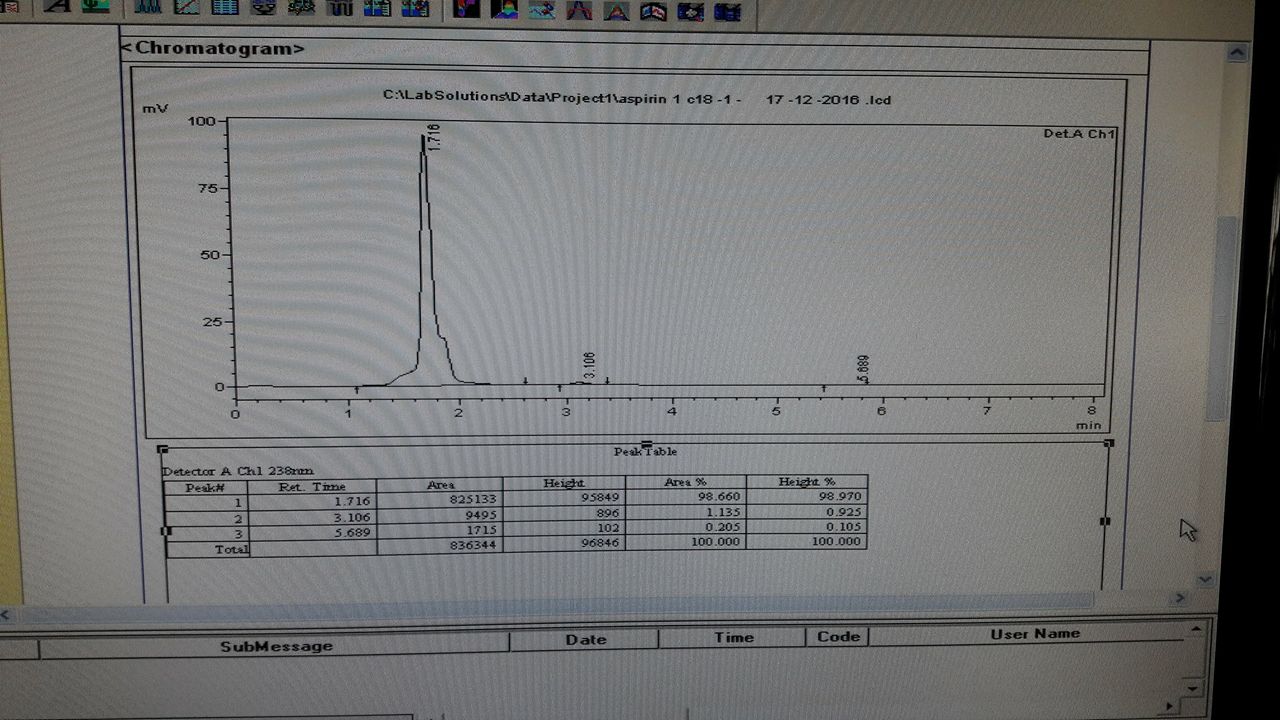Click report vertical scrollbar down arrow
This screenshot has width=1280, height=720.
point(1205,579)
